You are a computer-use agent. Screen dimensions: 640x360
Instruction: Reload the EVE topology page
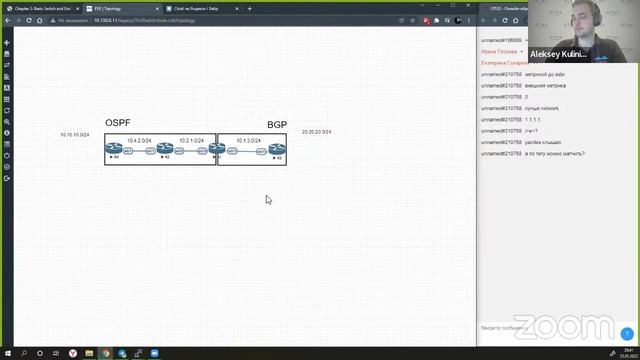(x=29, y=20)
